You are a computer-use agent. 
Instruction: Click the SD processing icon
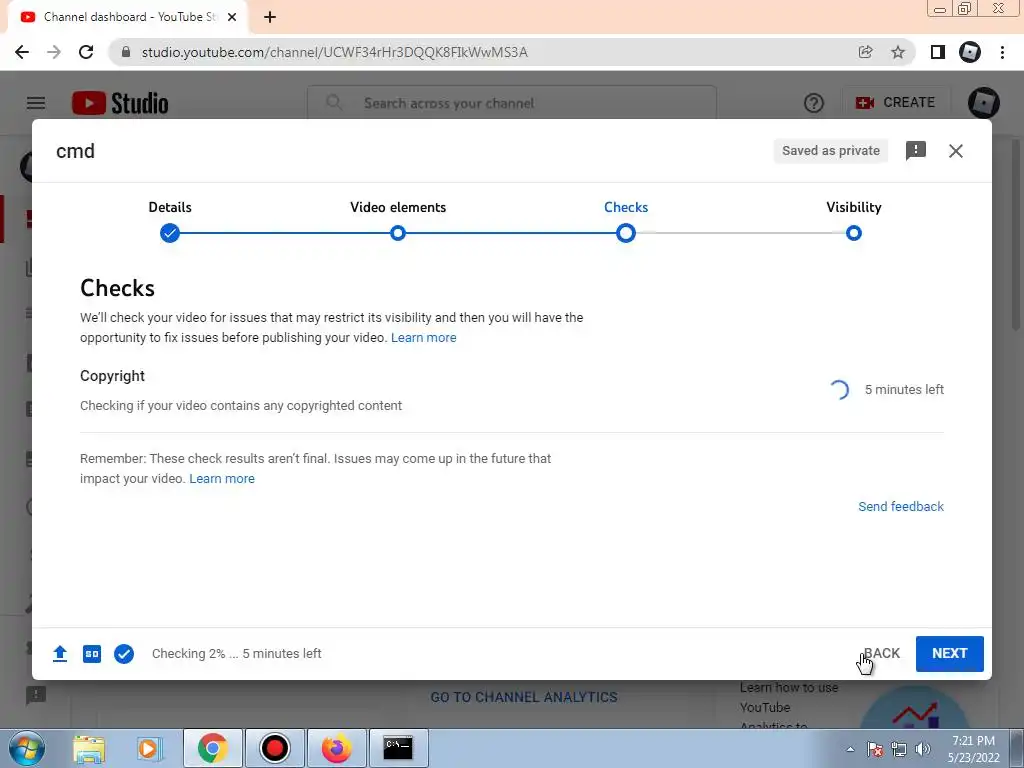pos(92,654)
